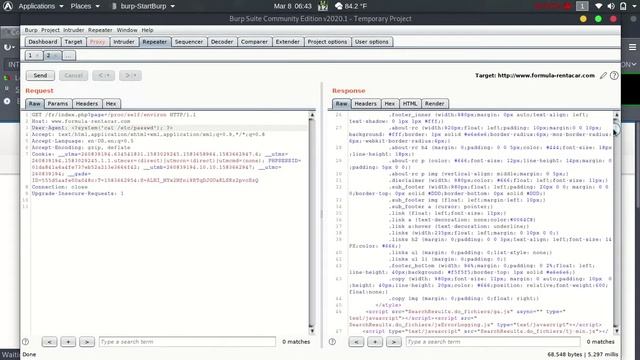Click the Wi-Fi network icon in system tray
This screenshot has height=360, width=640.
598,6
